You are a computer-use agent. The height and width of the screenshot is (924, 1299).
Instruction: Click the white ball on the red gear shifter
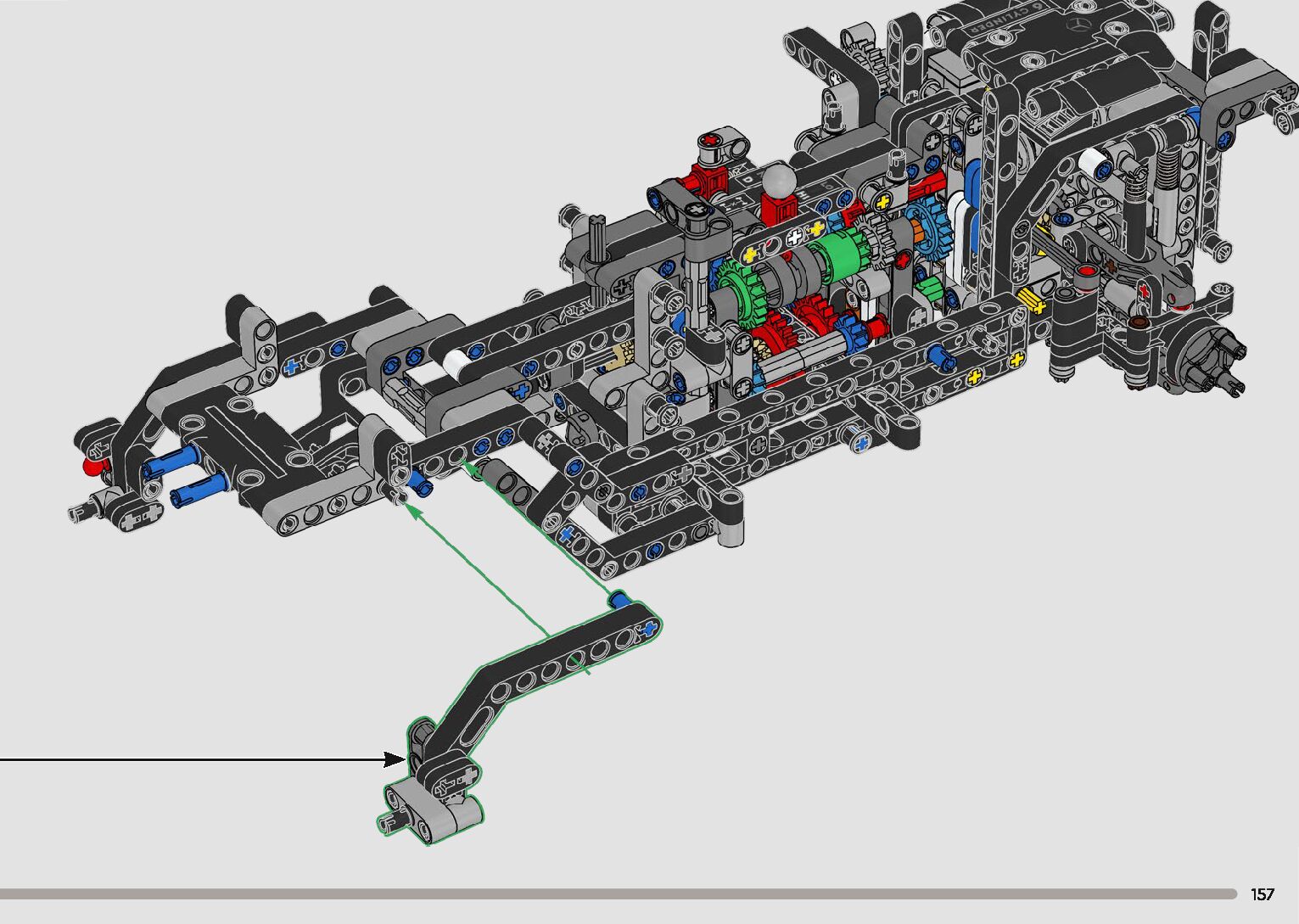pos(778,181)
